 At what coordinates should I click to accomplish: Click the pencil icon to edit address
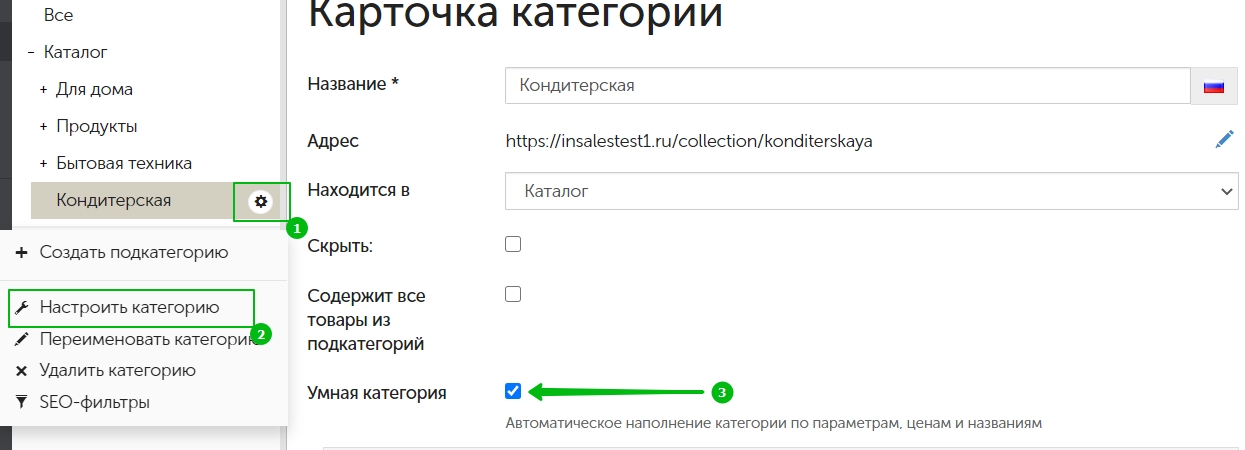(1225, 140)
